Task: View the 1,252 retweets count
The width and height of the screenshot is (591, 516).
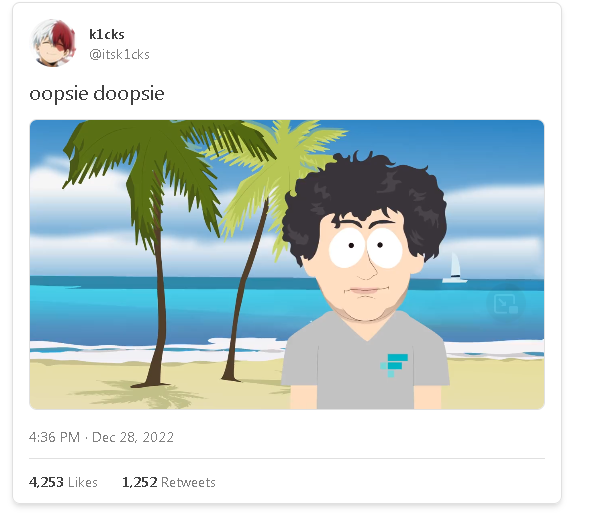Action: 139,482
